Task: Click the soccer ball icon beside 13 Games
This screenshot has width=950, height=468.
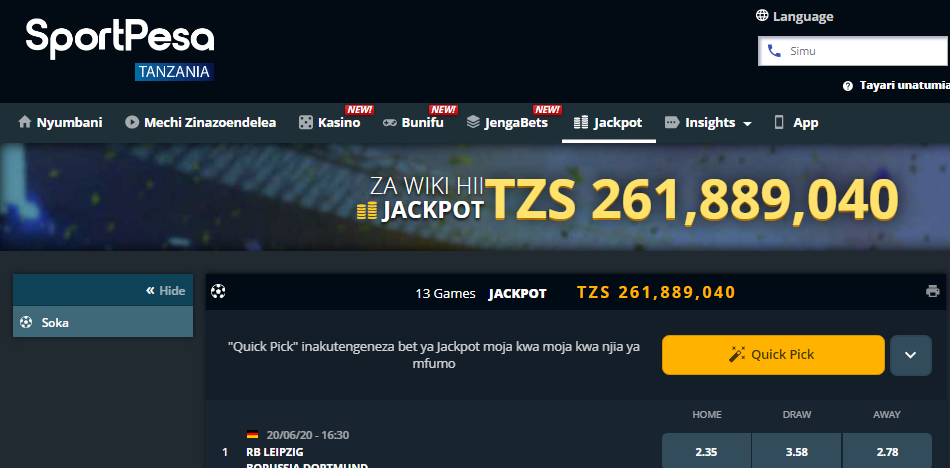Action: click(218, 292)
